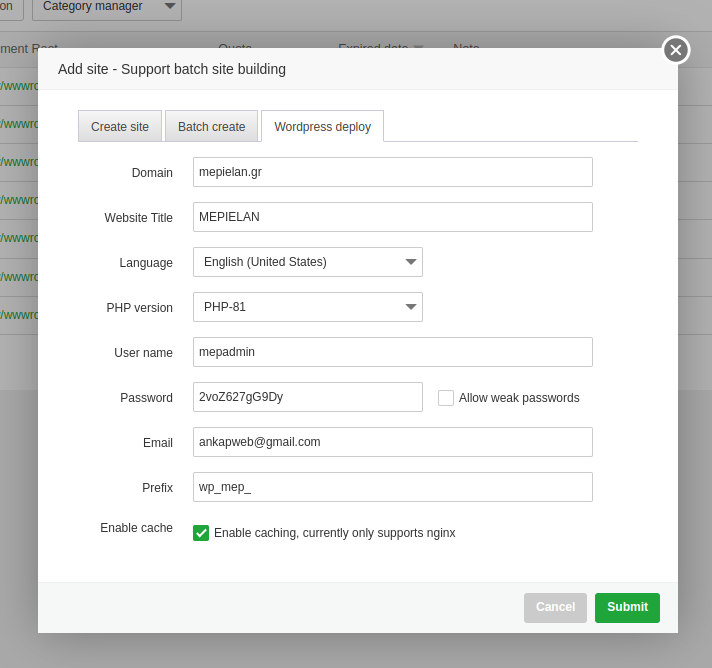Open the Category manager dropdown

pos(107,7)
